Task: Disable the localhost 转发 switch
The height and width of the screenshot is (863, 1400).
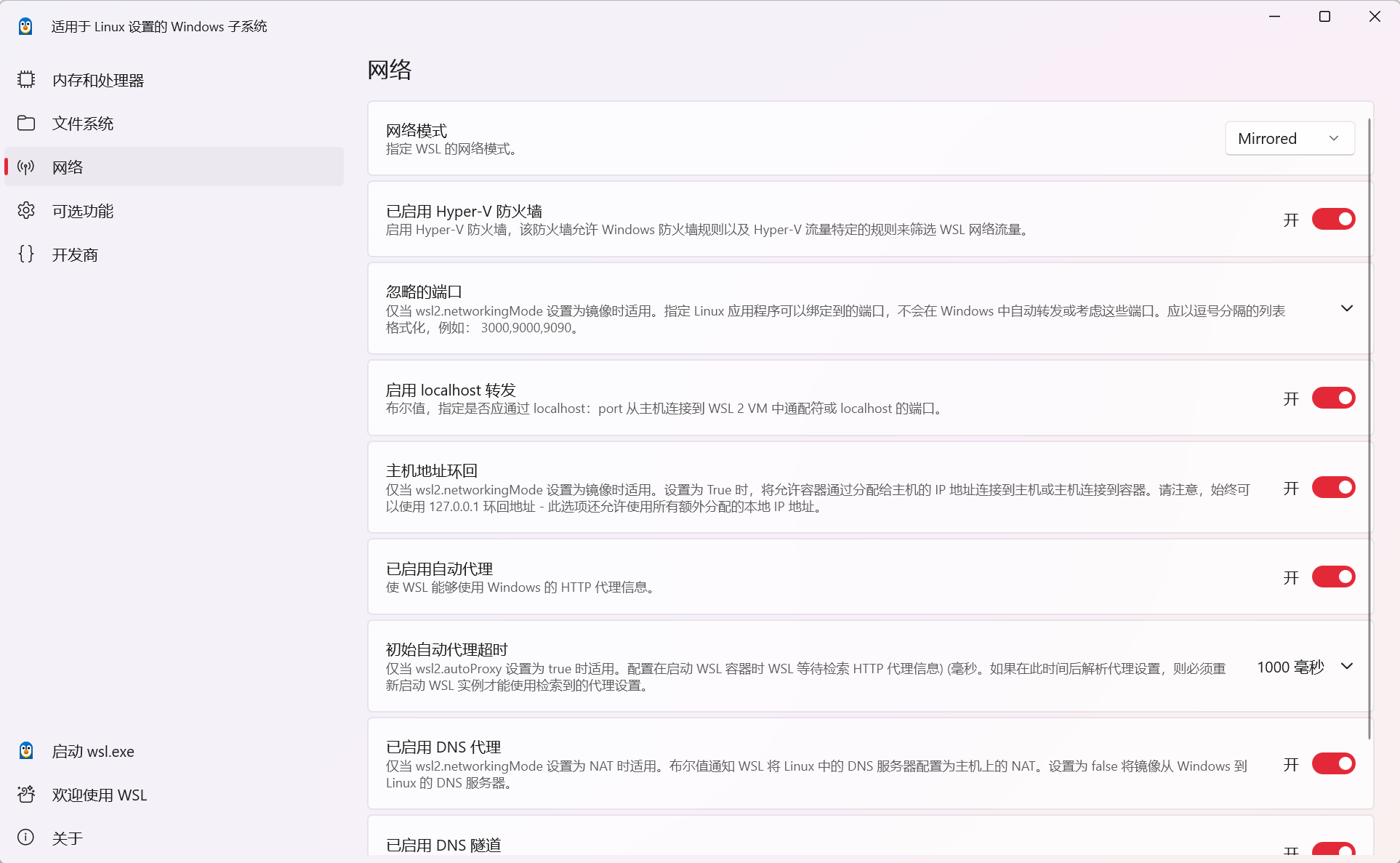Action: (1333, 398)
